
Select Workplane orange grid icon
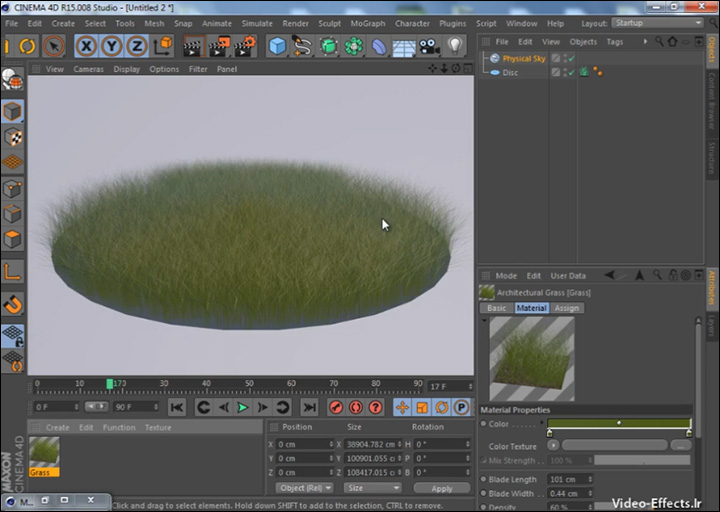pyautogui.click(x=12, y=162)
